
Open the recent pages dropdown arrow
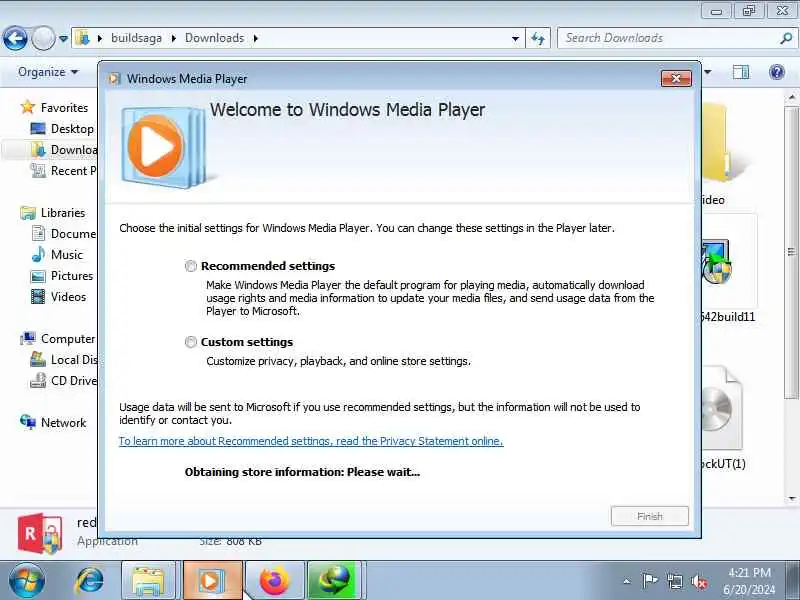63,38
